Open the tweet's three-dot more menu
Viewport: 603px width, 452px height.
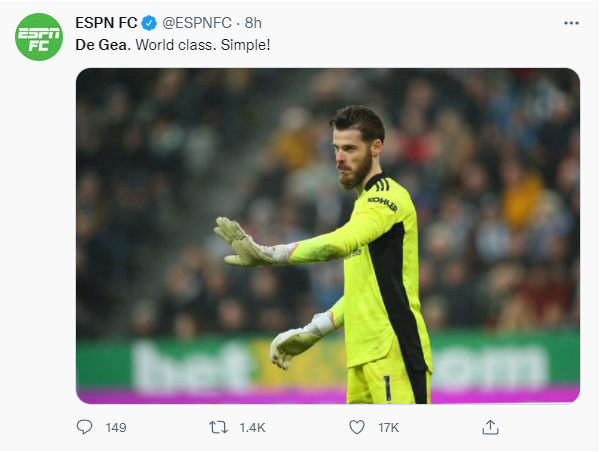[571, 22]
